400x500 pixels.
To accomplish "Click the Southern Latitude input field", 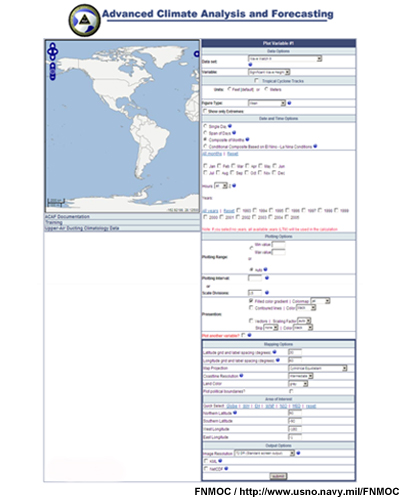I will (x=295, y=421).
